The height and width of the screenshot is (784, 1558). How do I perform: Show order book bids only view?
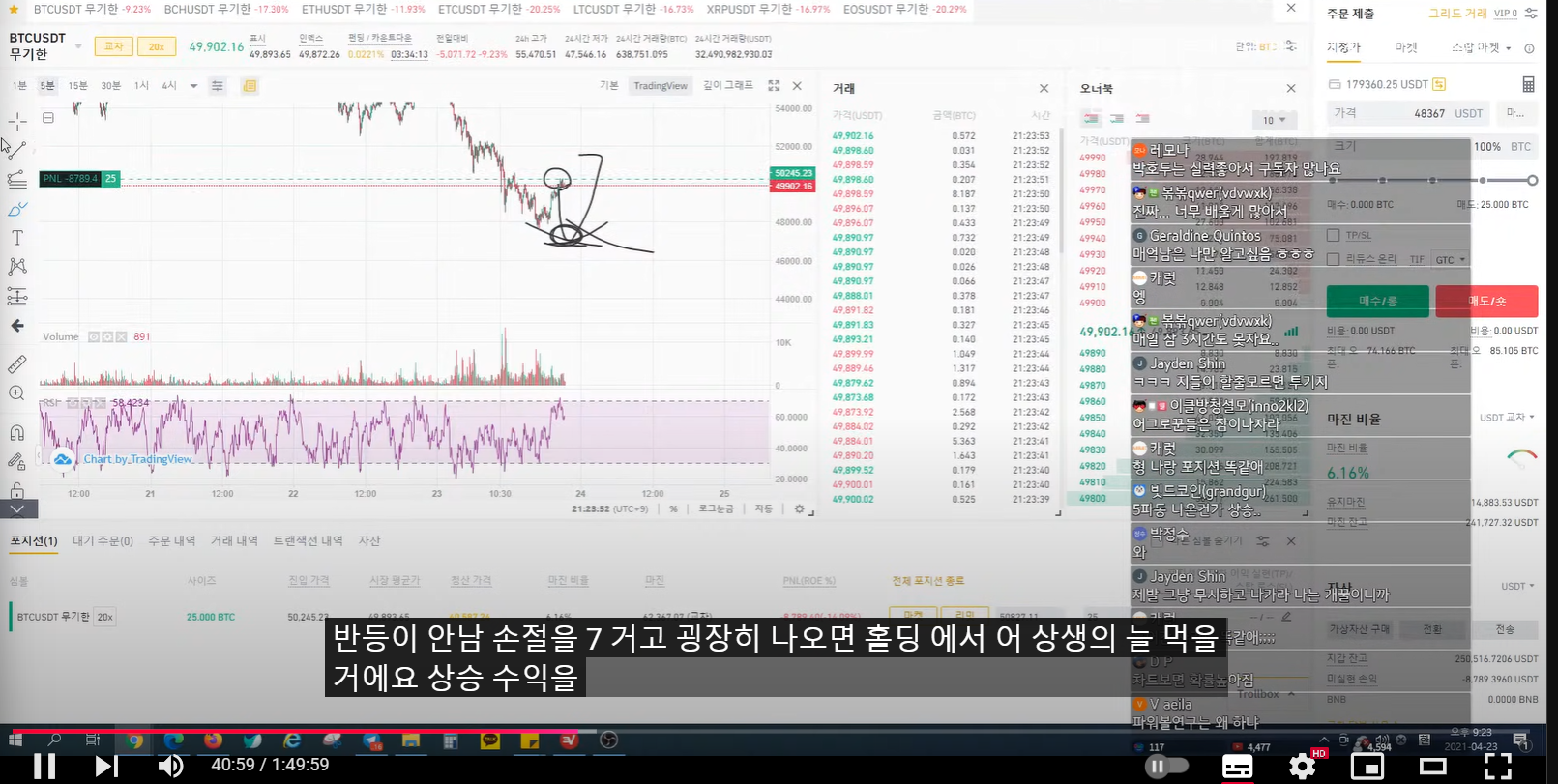[x=1117, y=119]
